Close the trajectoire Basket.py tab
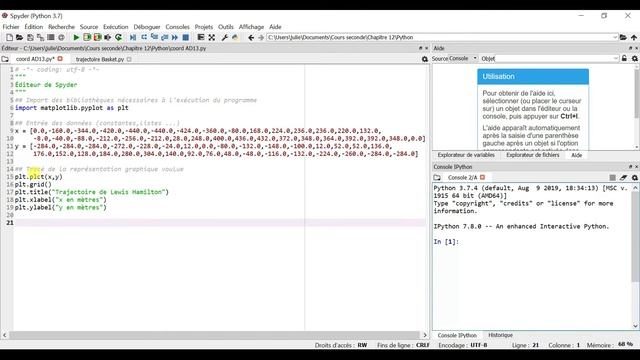Screen dimensions: 640x360 coord(129,59)
